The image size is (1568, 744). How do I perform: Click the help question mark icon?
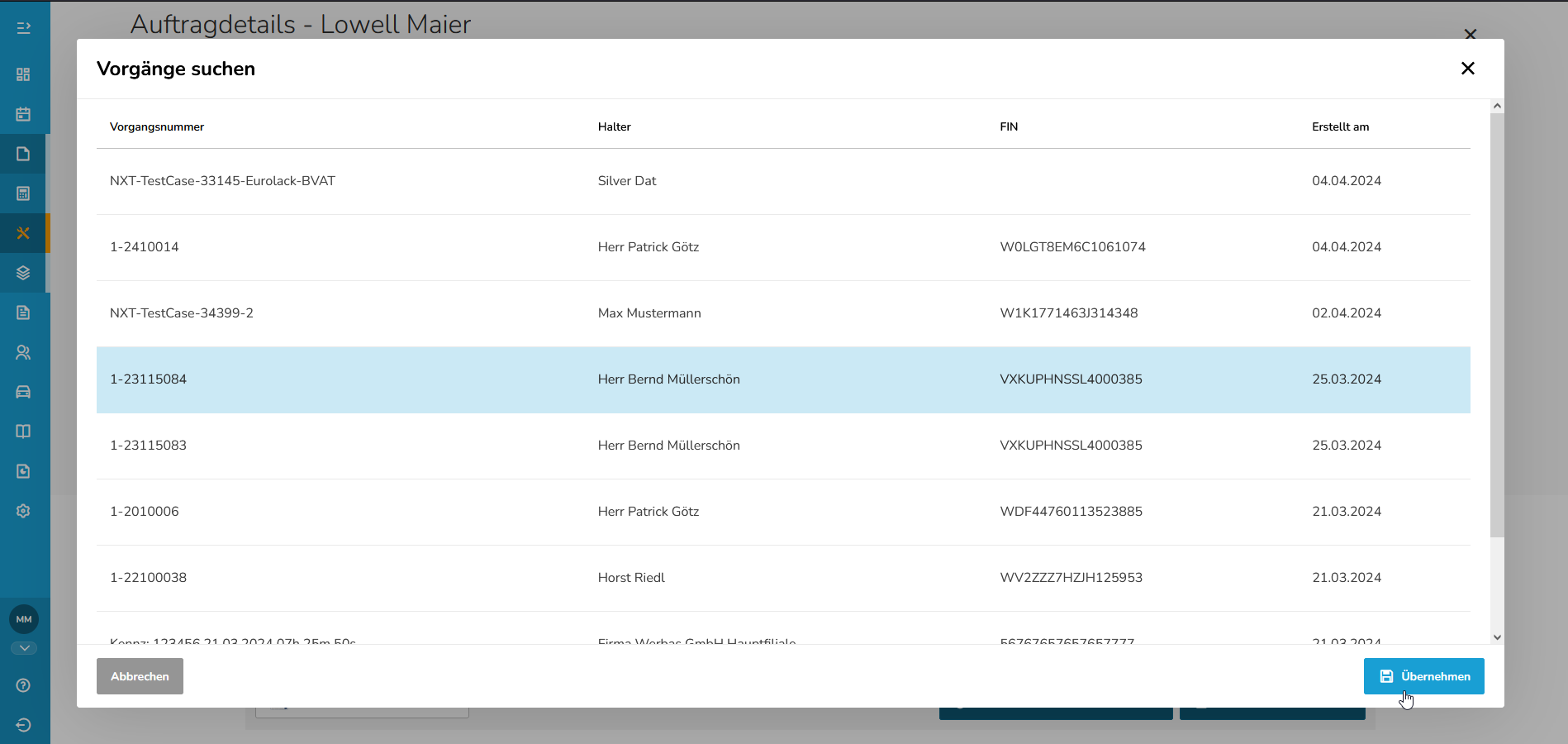pos(23,685)
